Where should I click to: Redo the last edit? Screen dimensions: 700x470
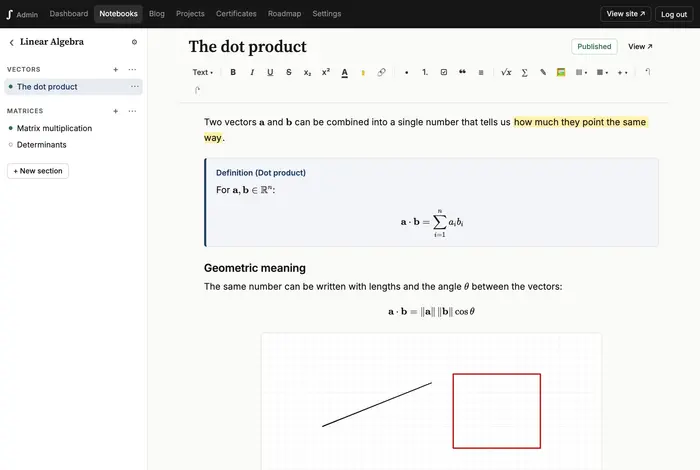coord(197,90)
